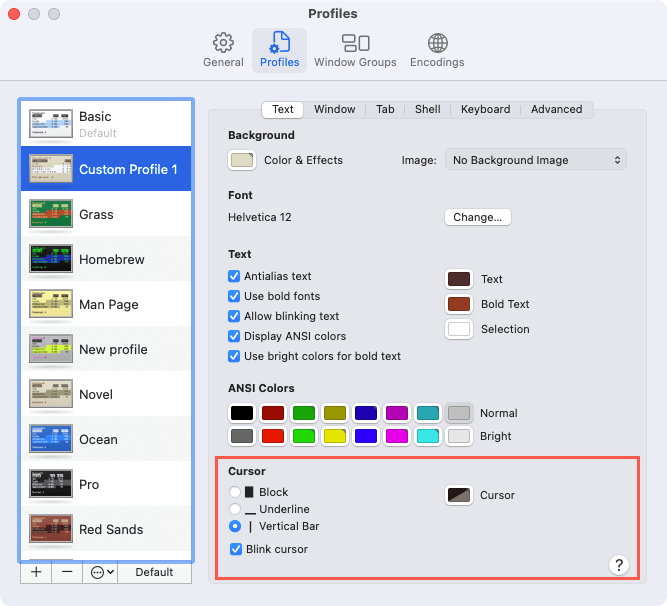This screenshot has height=606, width=667.
Task: Add a new profile with plus button
Action: pos(36,572)
